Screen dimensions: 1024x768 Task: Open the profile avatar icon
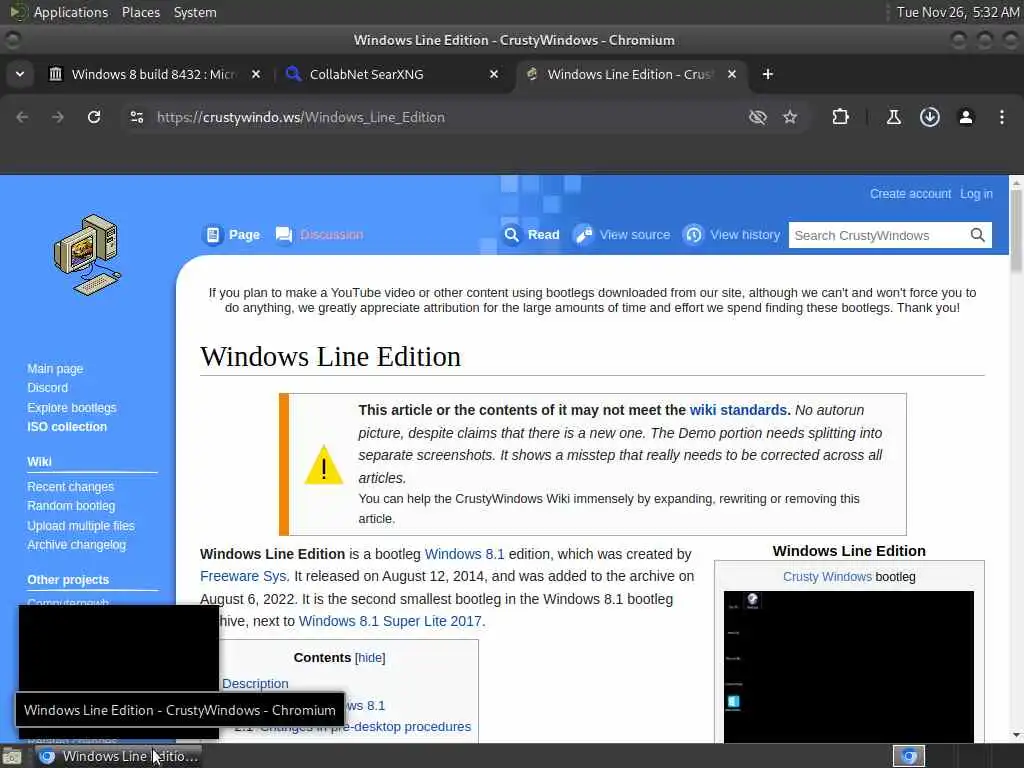tap(966, 118)
